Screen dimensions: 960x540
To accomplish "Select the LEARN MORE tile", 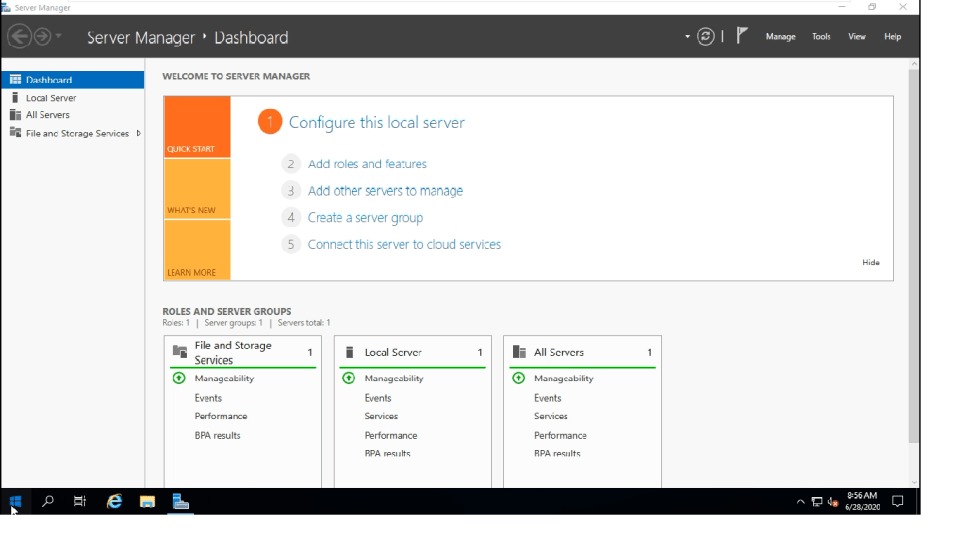I will (197, 250).
